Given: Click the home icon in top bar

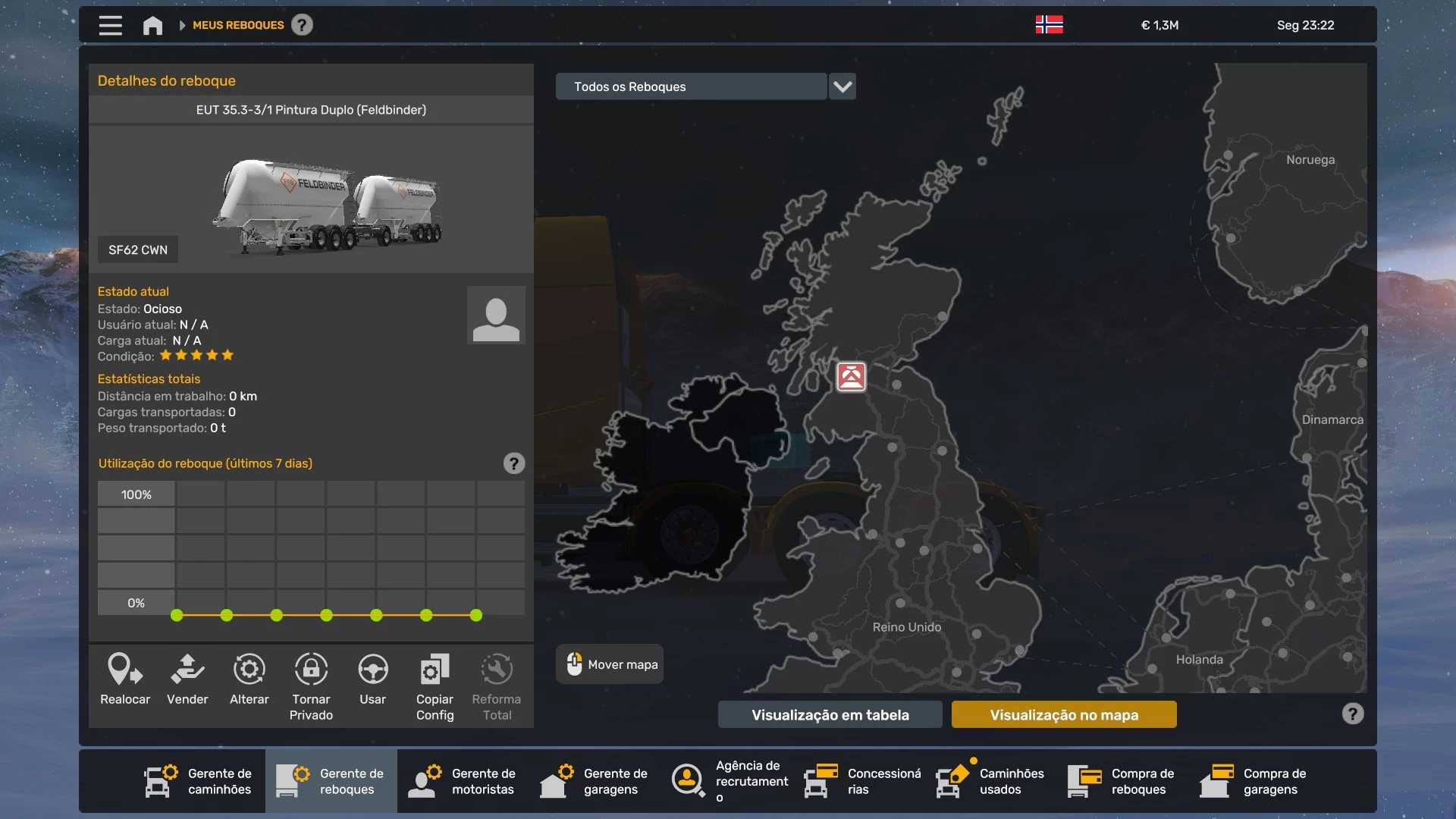Looking at the screenshot, I should click(x=152, y=26).
